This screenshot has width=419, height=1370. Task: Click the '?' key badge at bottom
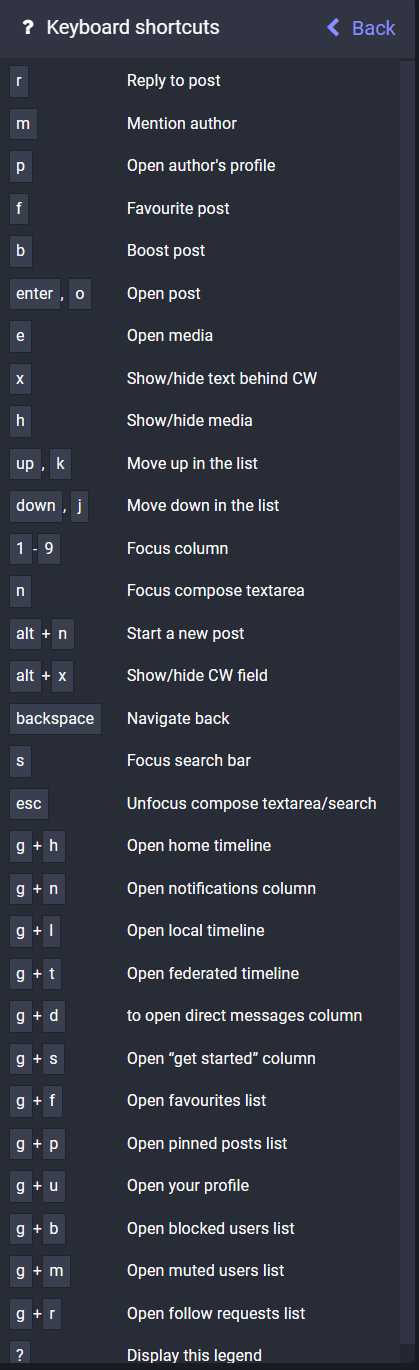[20, 1355]
